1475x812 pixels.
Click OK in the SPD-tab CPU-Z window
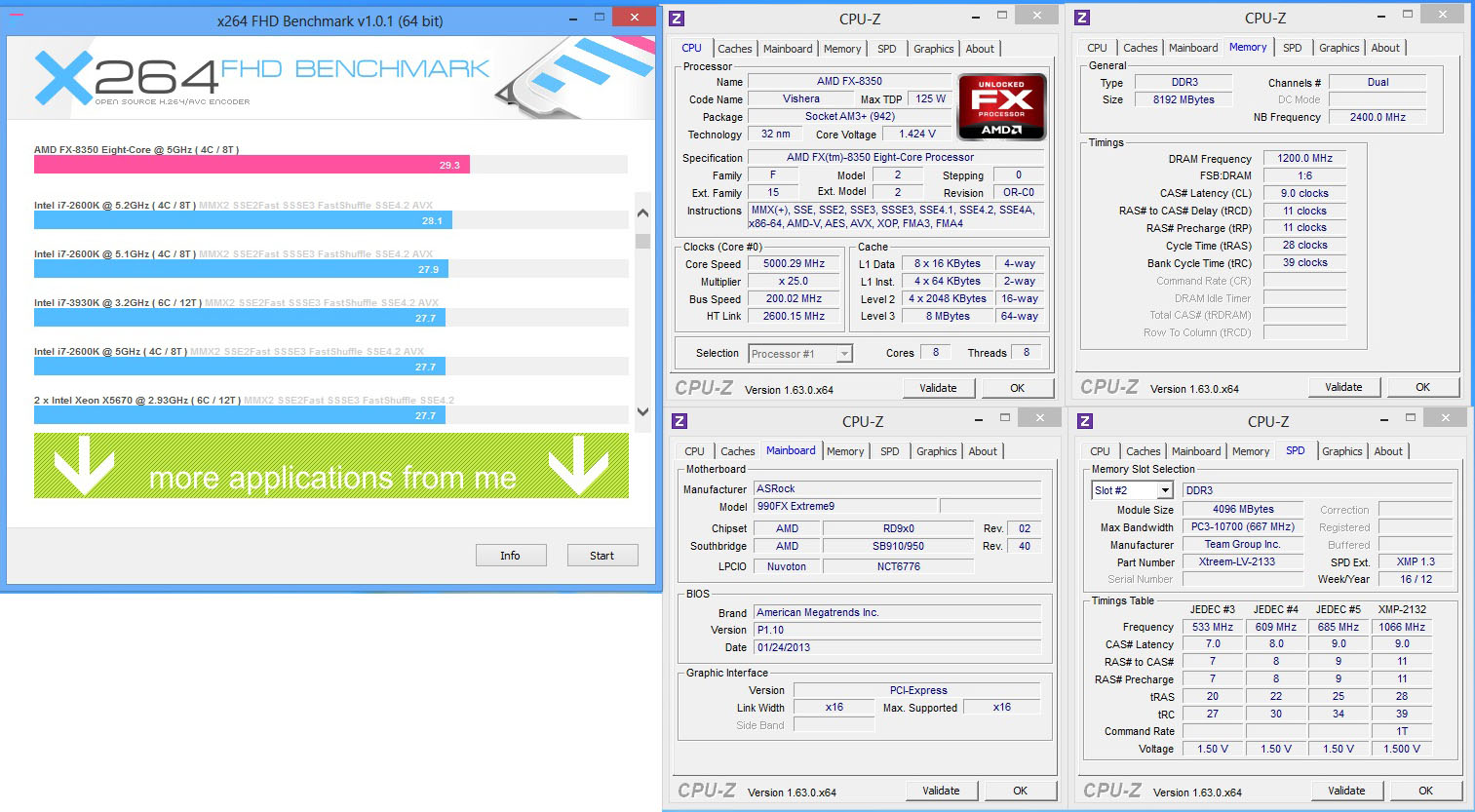[1425, 791]
